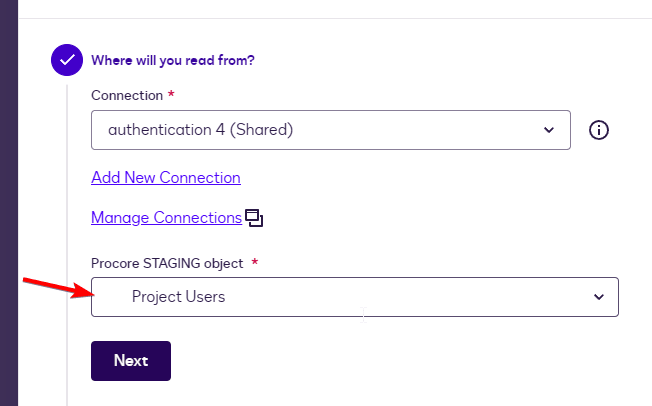Click the red arrow pointing at Project Users

click(55, 289)
